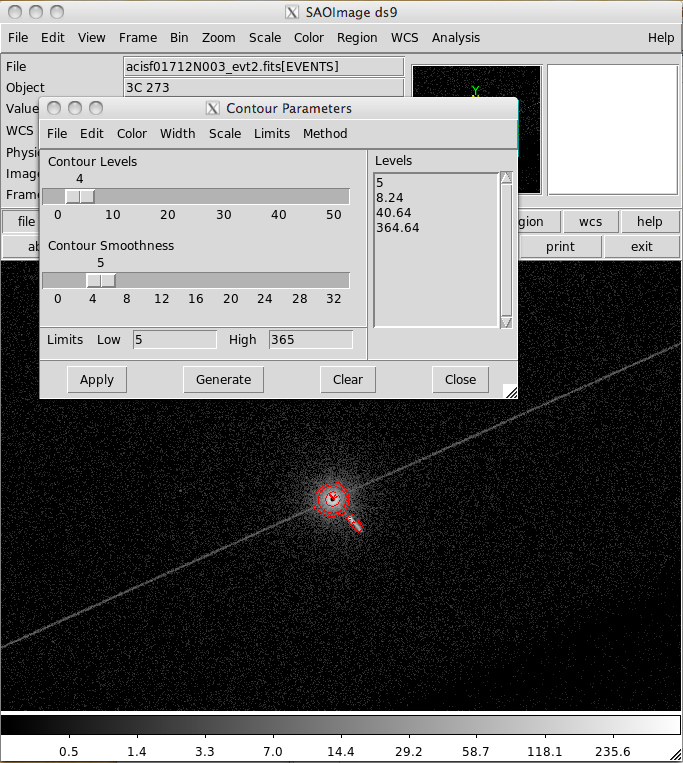Open the Region menu in main menubar

pos(357,38)
